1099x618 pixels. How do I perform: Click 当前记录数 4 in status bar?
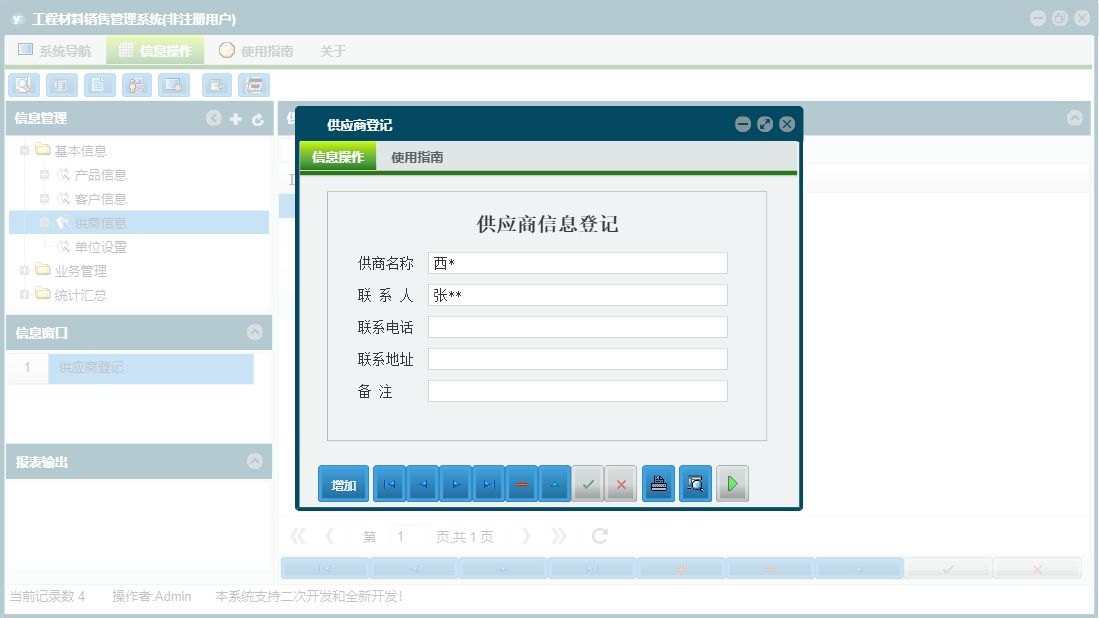coord(47,596)
